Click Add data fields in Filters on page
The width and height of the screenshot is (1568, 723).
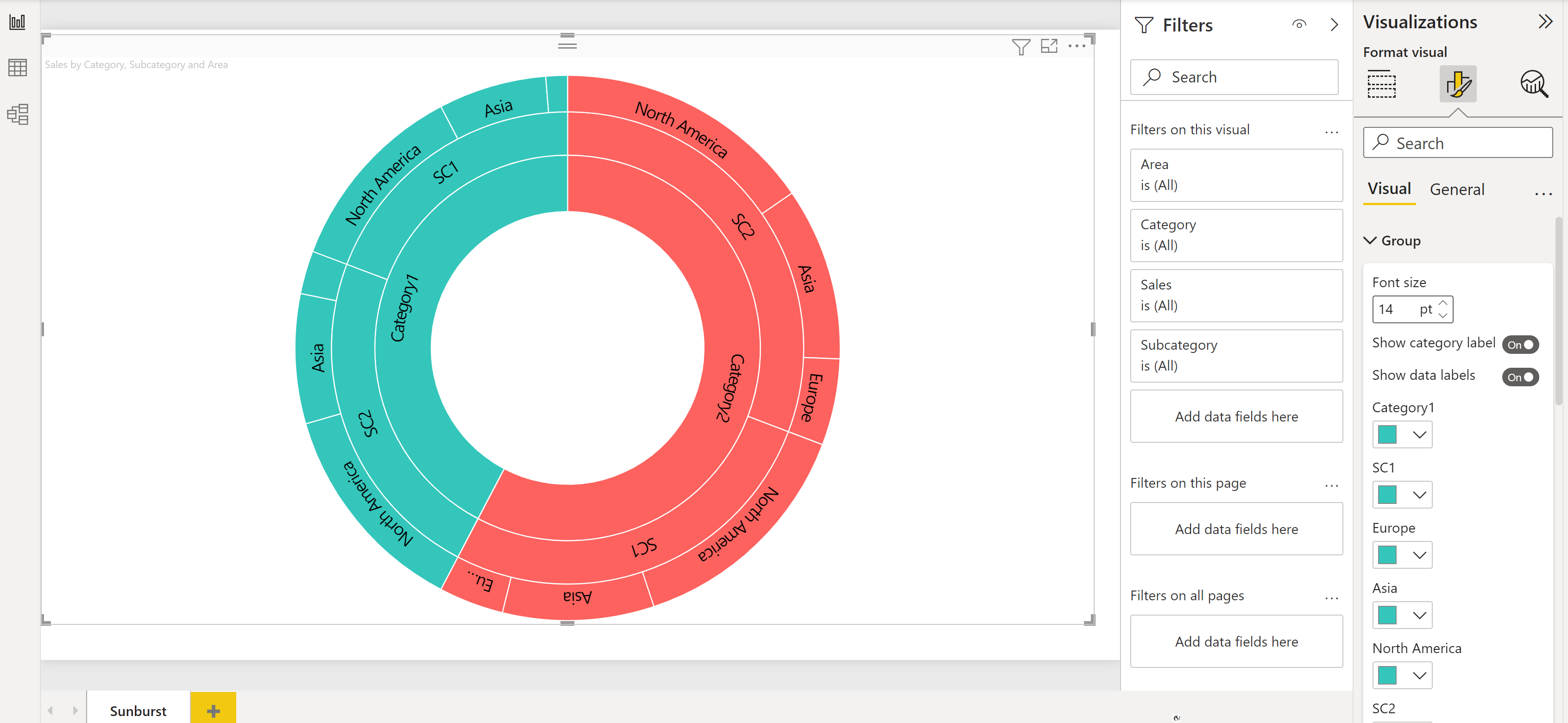tap(1236, 529)
